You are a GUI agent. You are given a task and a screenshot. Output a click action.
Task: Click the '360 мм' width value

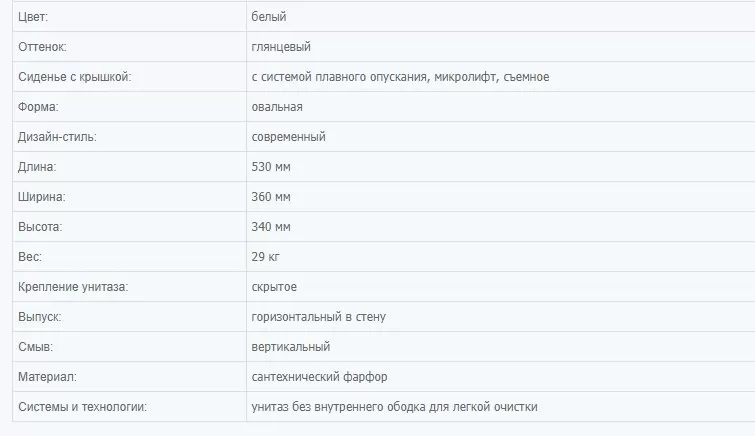click(271, 197)
